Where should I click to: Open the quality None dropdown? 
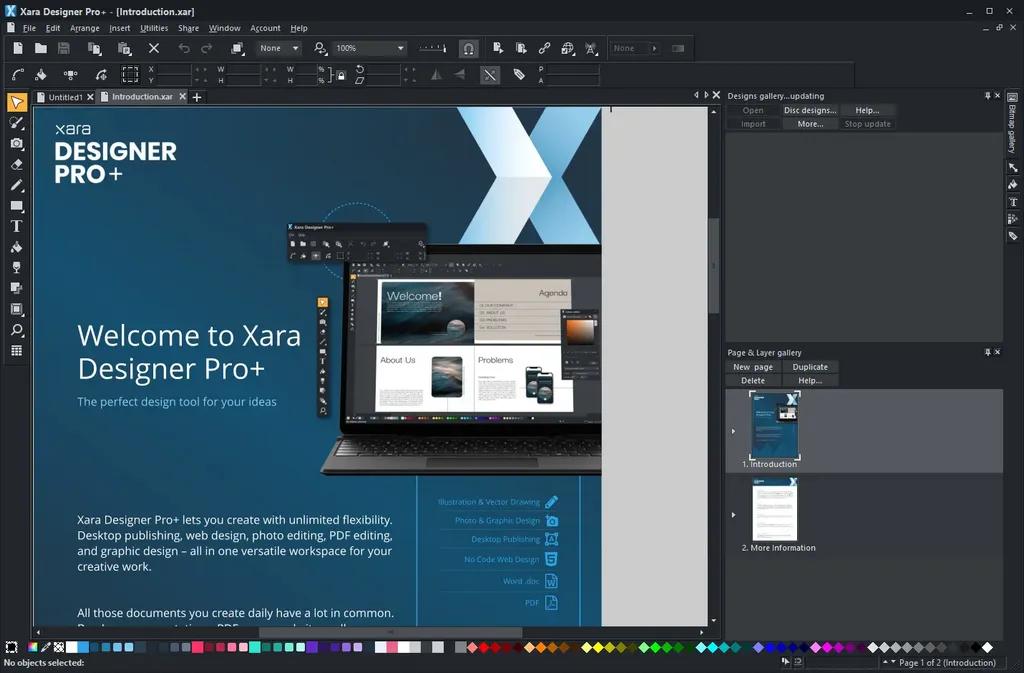click(x=279, y=48)
